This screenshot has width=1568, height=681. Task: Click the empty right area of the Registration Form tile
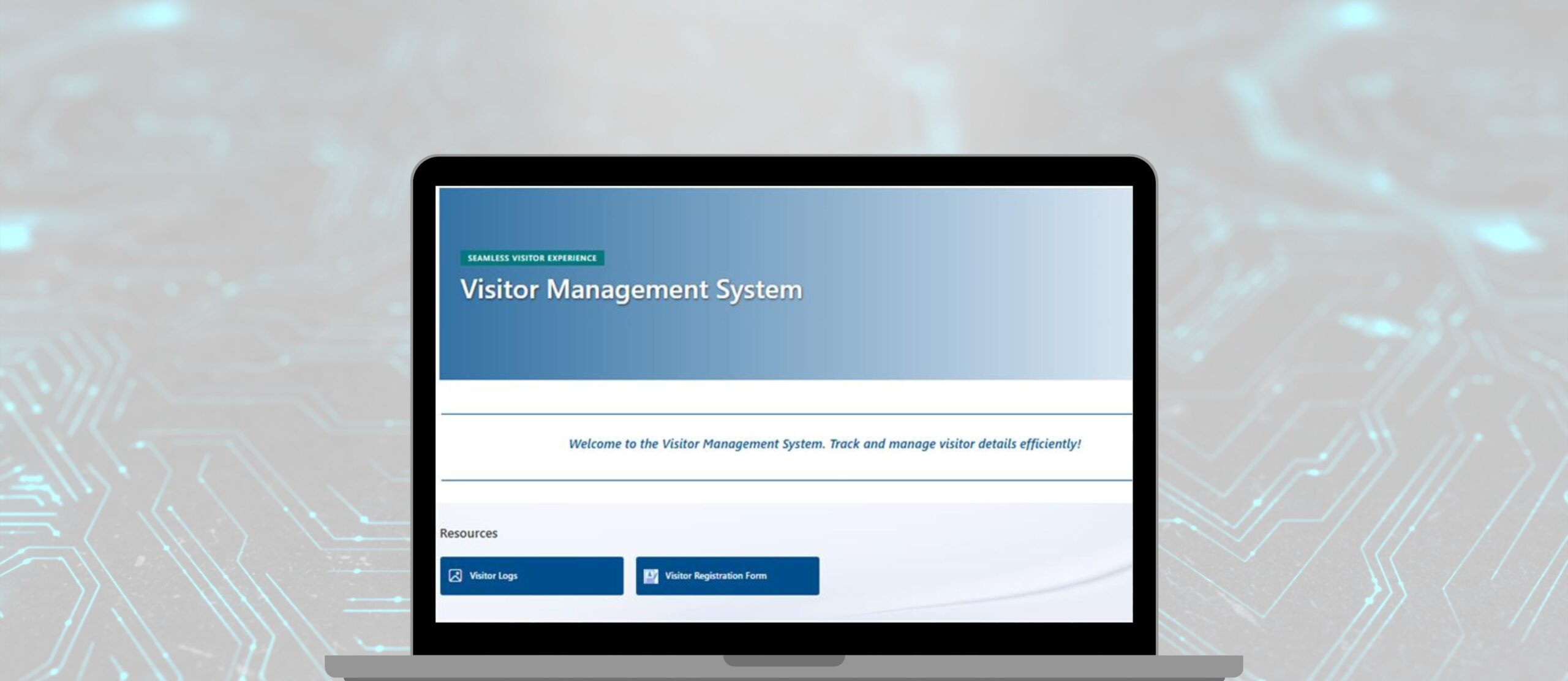coord(795,576)
